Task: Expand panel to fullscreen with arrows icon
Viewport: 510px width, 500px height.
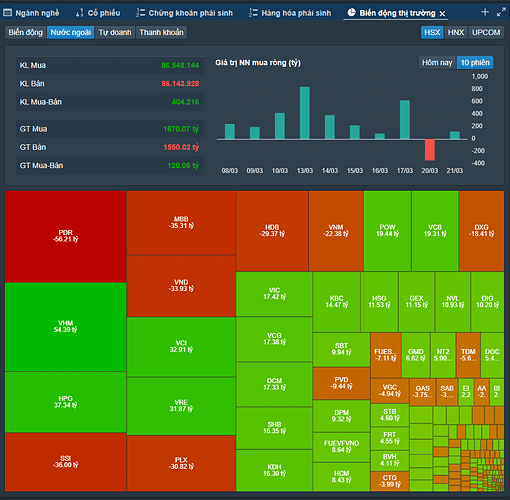Action: click(x=501, y=12)
